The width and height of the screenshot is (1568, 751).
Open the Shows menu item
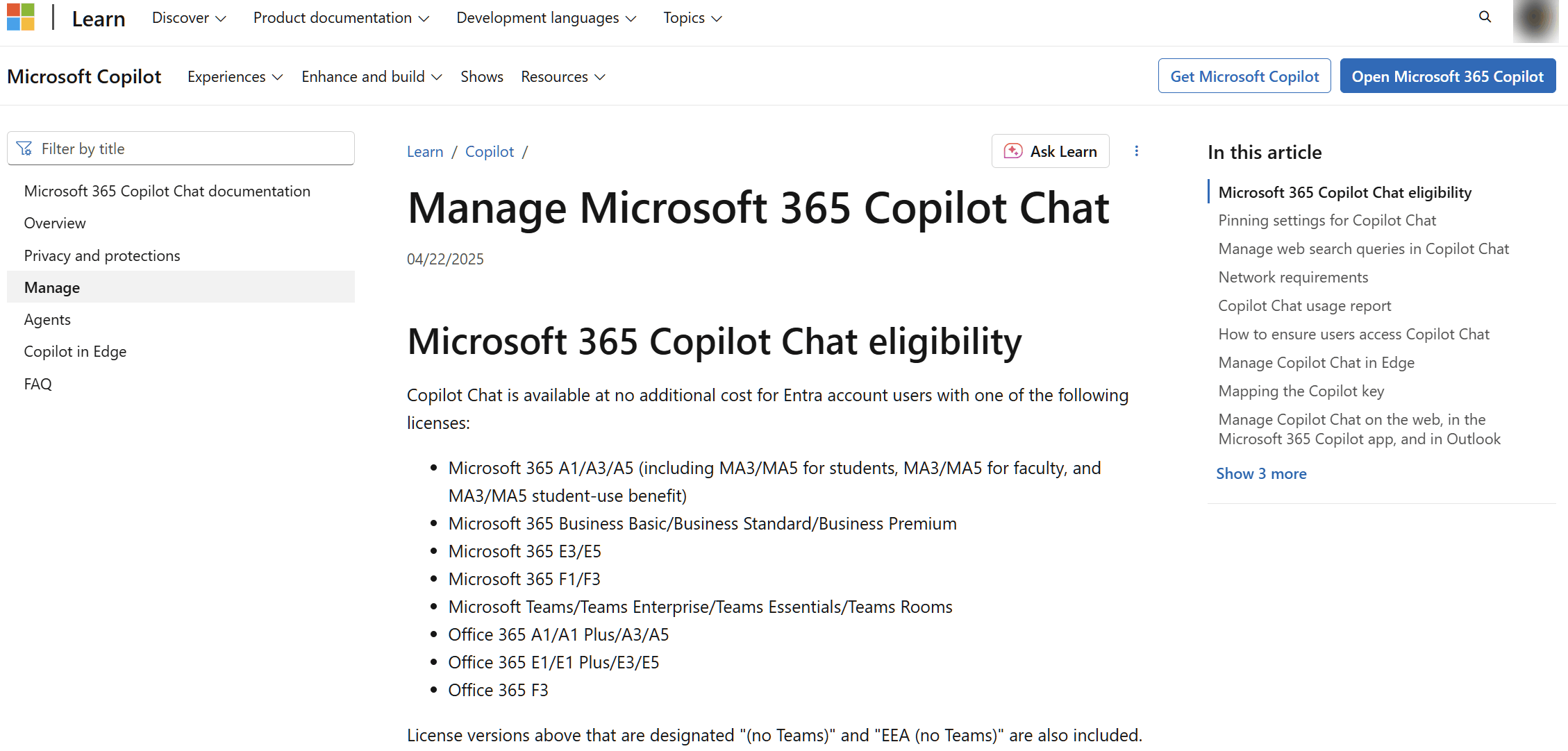pyautogui.click(x=481, y=76)
